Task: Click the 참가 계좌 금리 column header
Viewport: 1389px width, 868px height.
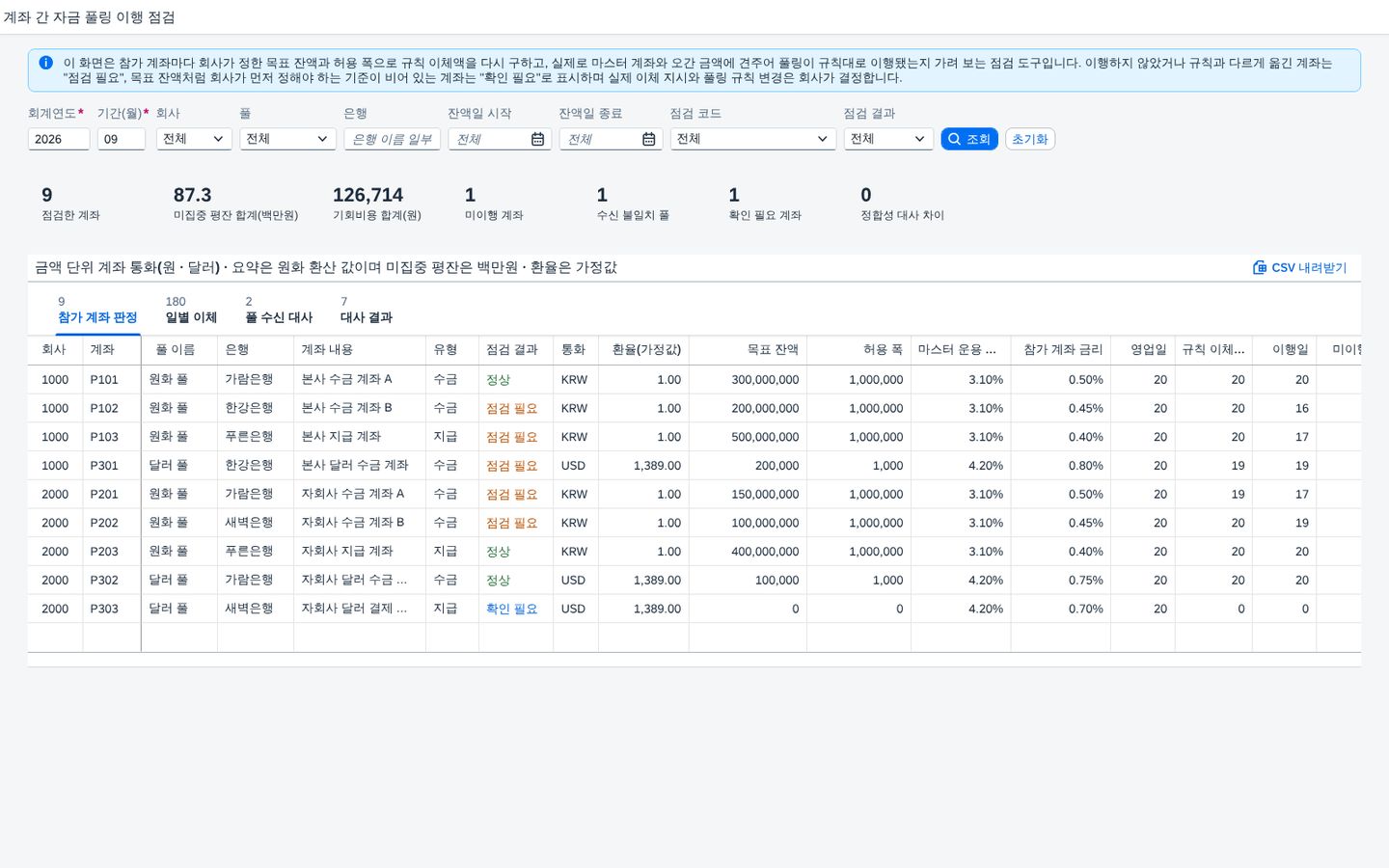Action: pyautogui.click(x=1062, y=349)
